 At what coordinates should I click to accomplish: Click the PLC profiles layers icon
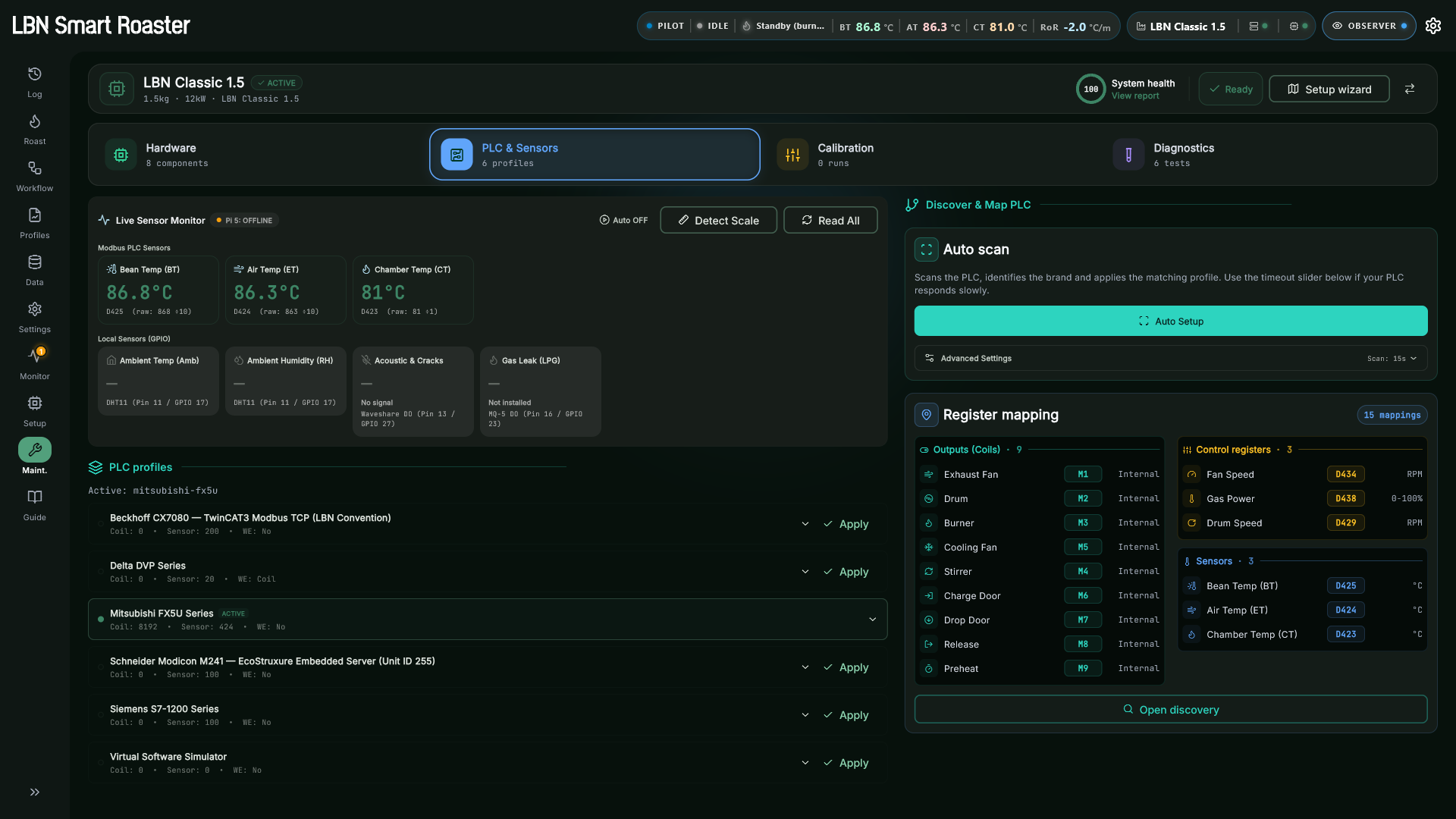(x=96, y=467)
